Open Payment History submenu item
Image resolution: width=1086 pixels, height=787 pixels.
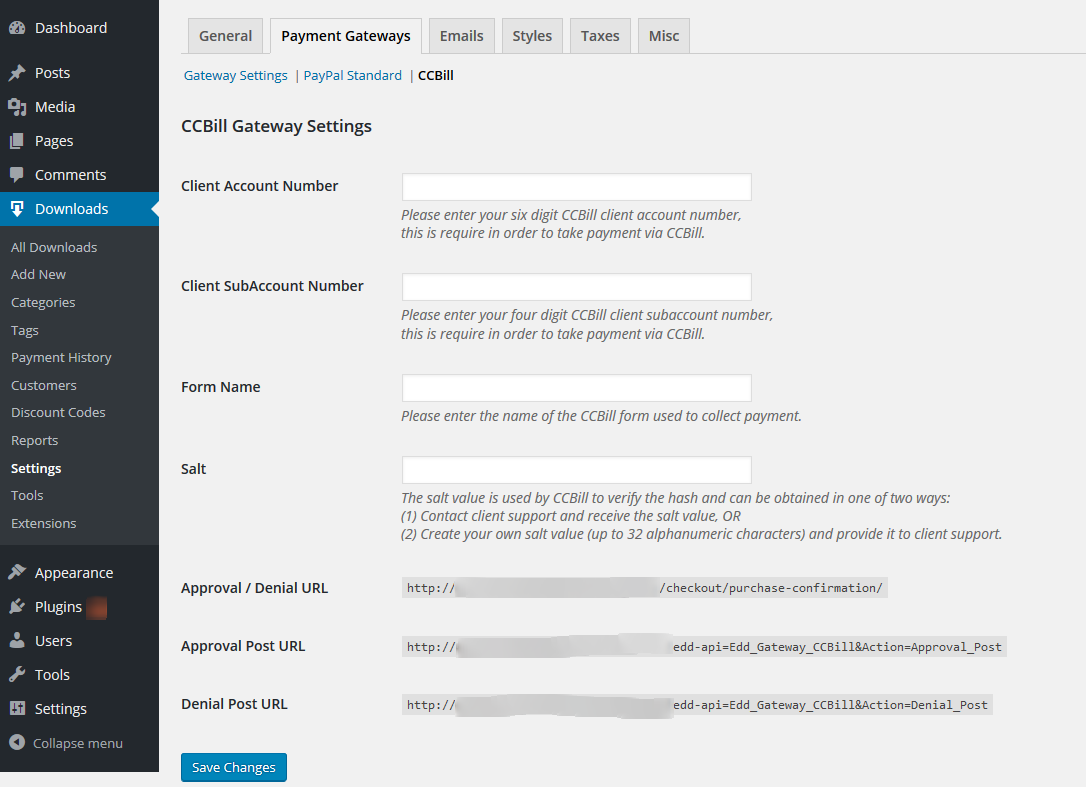[61, 357]
